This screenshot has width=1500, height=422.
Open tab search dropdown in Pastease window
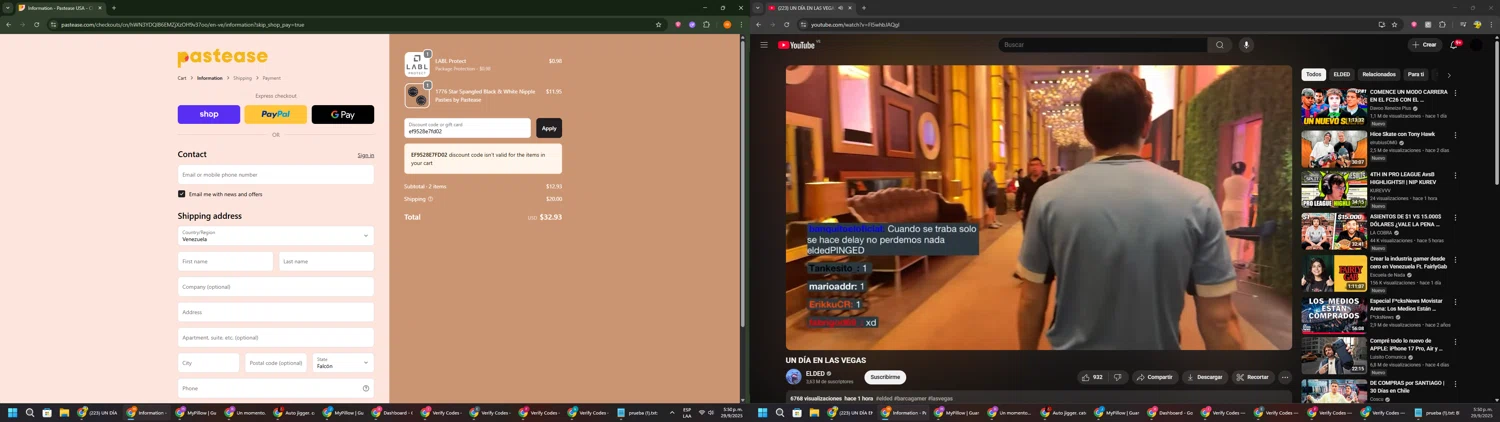coord(7,8)
